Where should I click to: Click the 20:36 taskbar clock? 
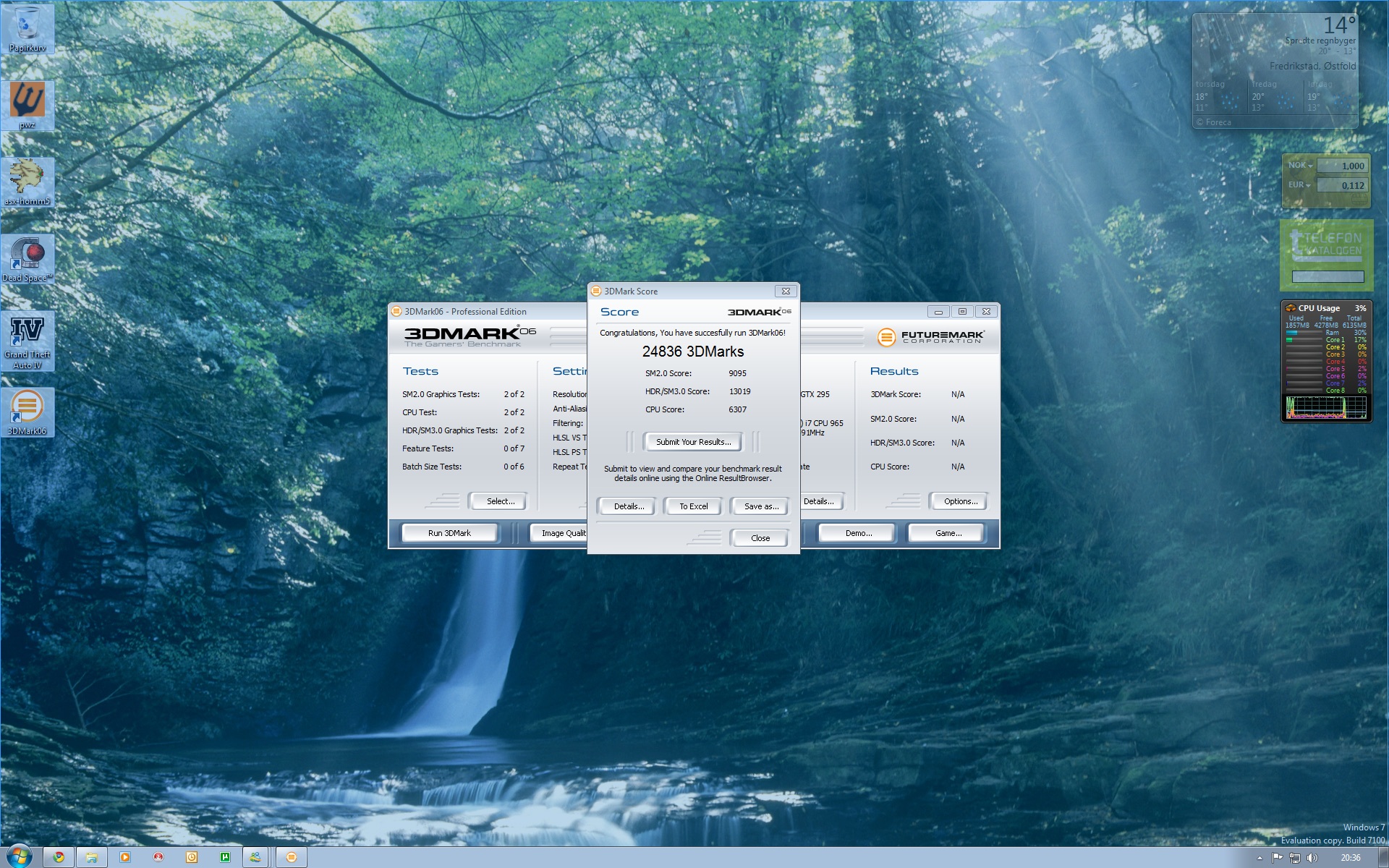click(1350, 858)
